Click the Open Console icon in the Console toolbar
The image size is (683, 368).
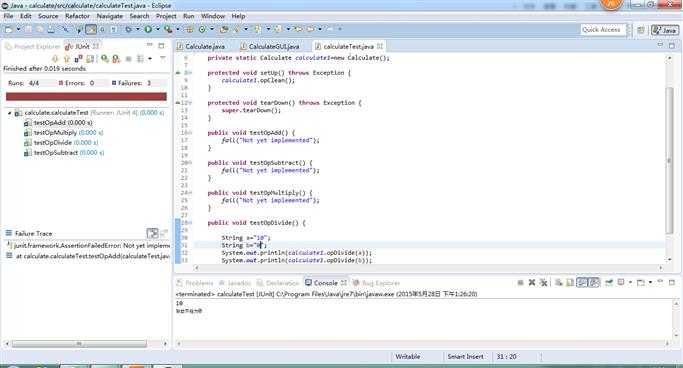pyautogui.click(x=640, y=283)
